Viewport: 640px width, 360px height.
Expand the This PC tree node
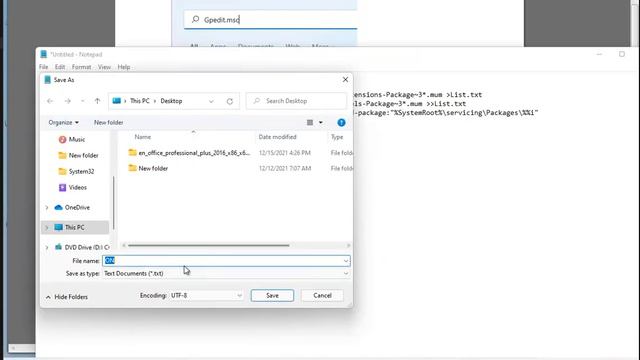[47, 227]
